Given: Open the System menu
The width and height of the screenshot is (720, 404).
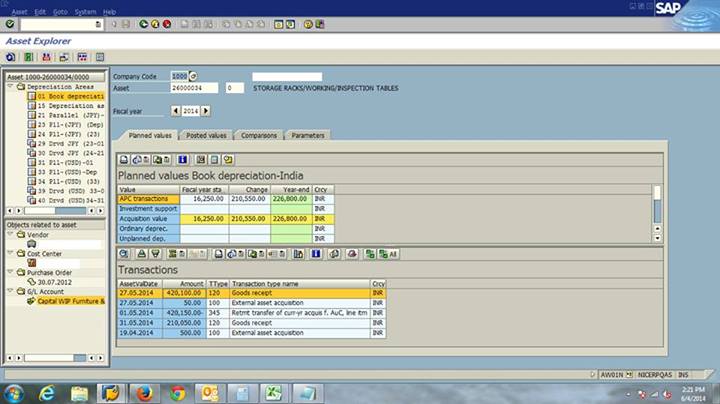Looking at the screenshot, I should pyautogui.click(x=85, y=12).
